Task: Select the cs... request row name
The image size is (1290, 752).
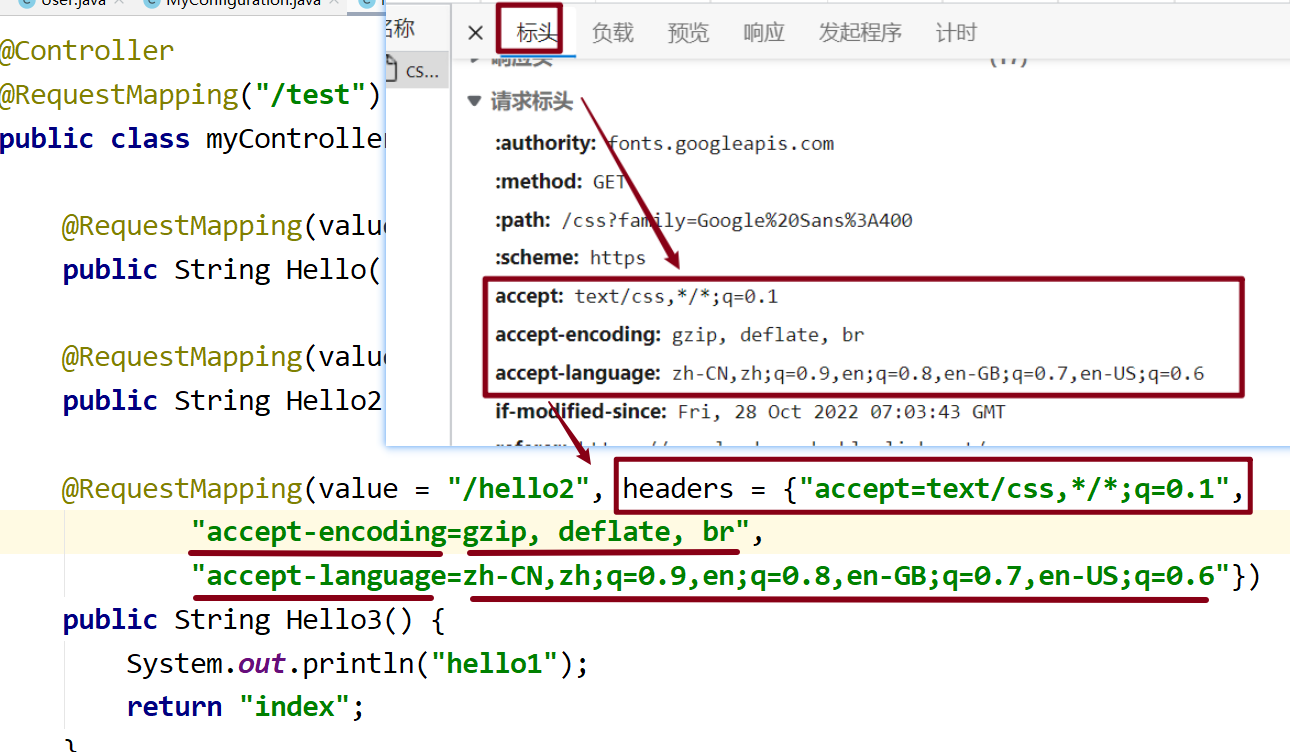Action: [x=422, y=71]
